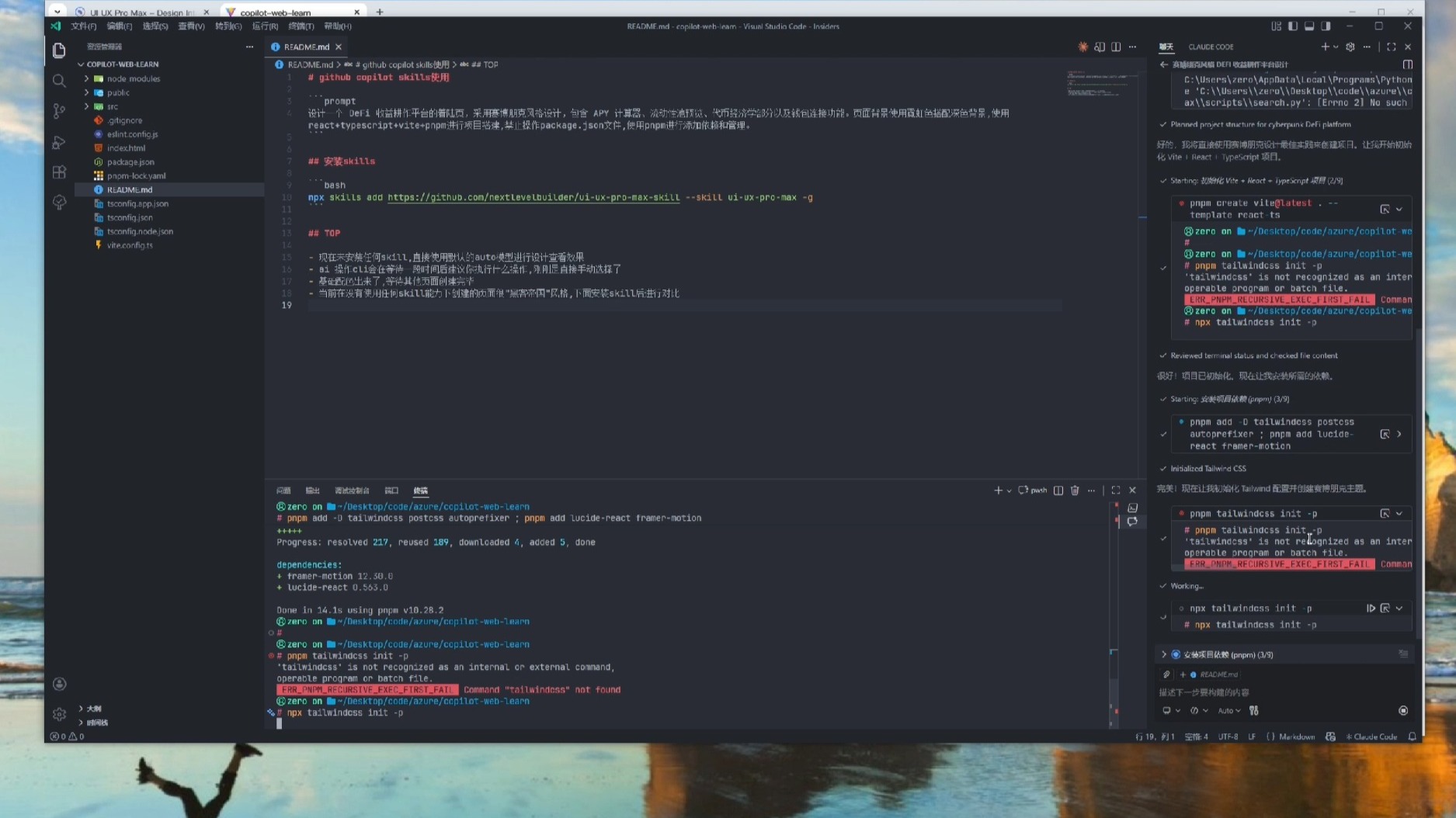Go back using the chat title arrow
The width and height of the screenshot is (1456, 818).
(1163, 64)
